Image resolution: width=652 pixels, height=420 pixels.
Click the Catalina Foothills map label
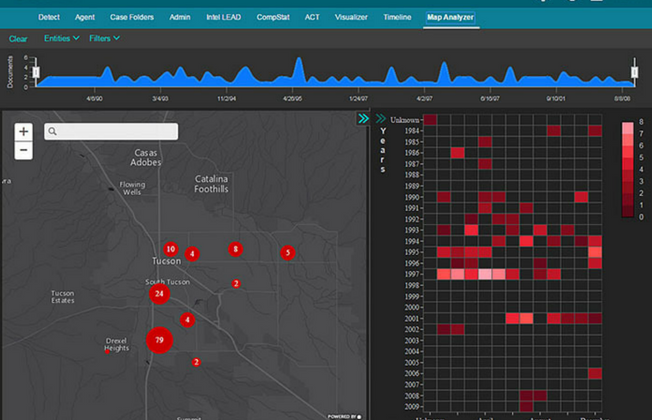(211, 184)
